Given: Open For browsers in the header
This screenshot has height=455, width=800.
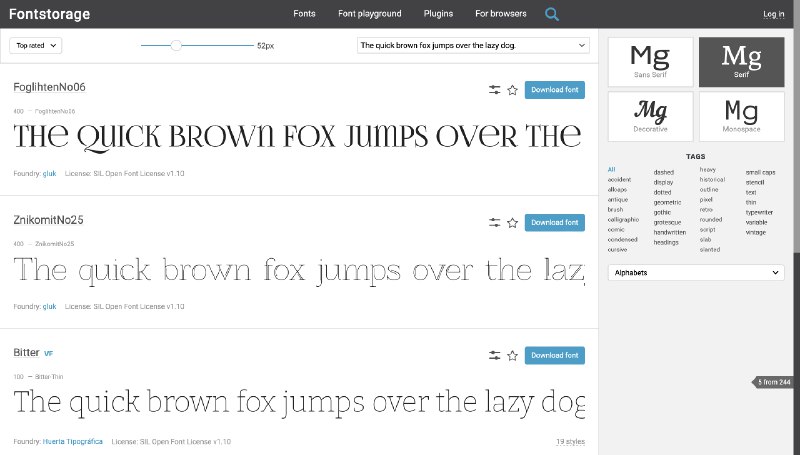Looking at the screenshot, I should 501,14.
